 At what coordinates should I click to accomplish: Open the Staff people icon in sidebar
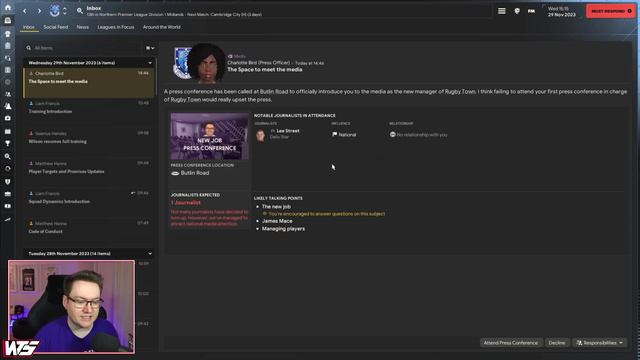click(x=8, y=94)
